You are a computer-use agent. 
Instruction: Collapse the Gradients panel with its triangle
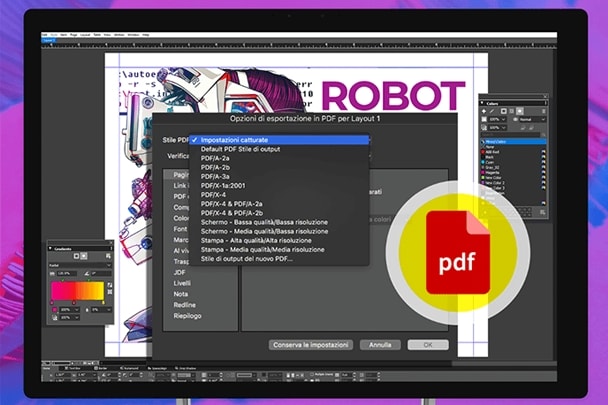tap(50, 248)
